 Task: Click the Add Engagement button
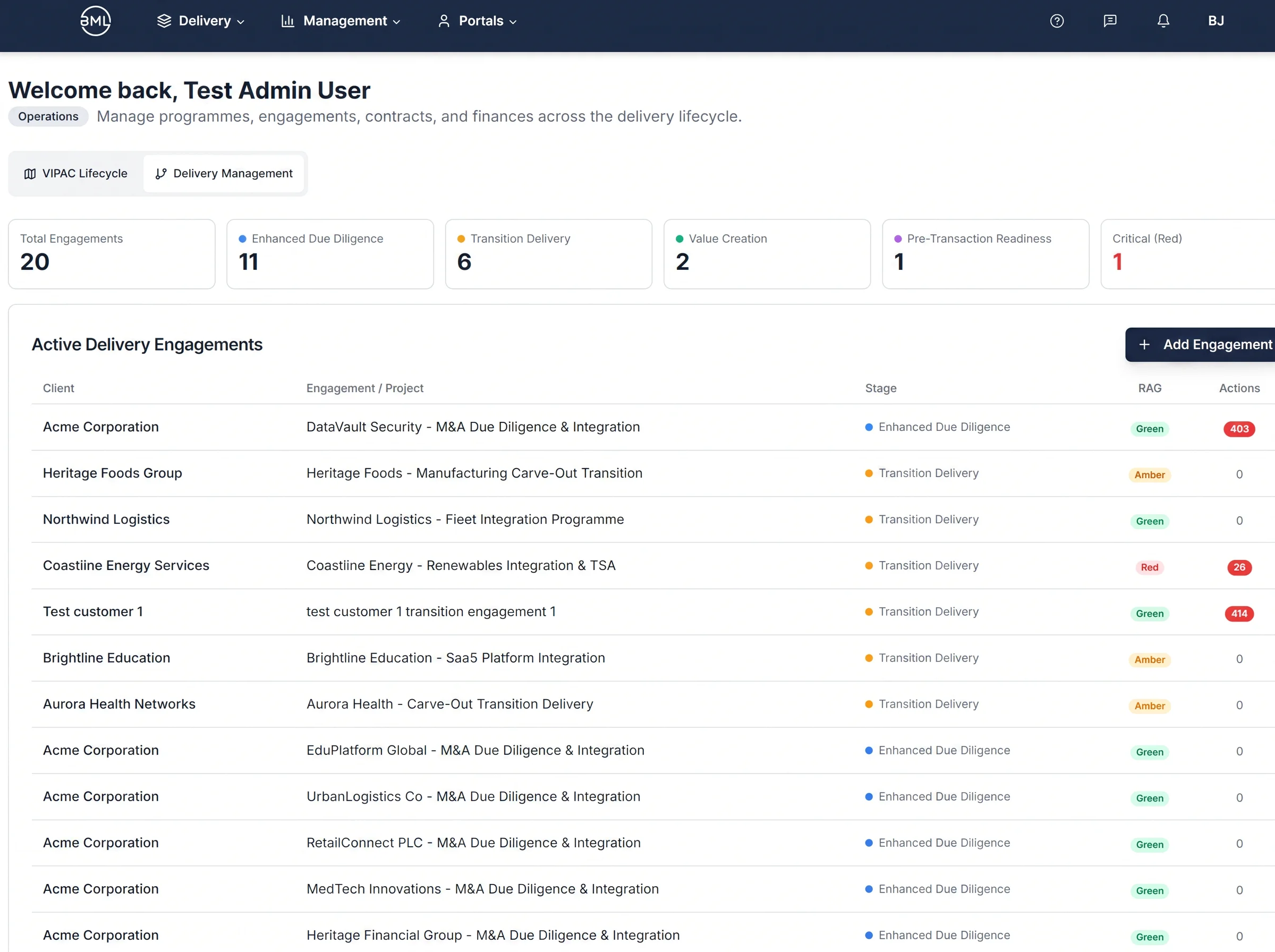click(x=1200, y=345)
